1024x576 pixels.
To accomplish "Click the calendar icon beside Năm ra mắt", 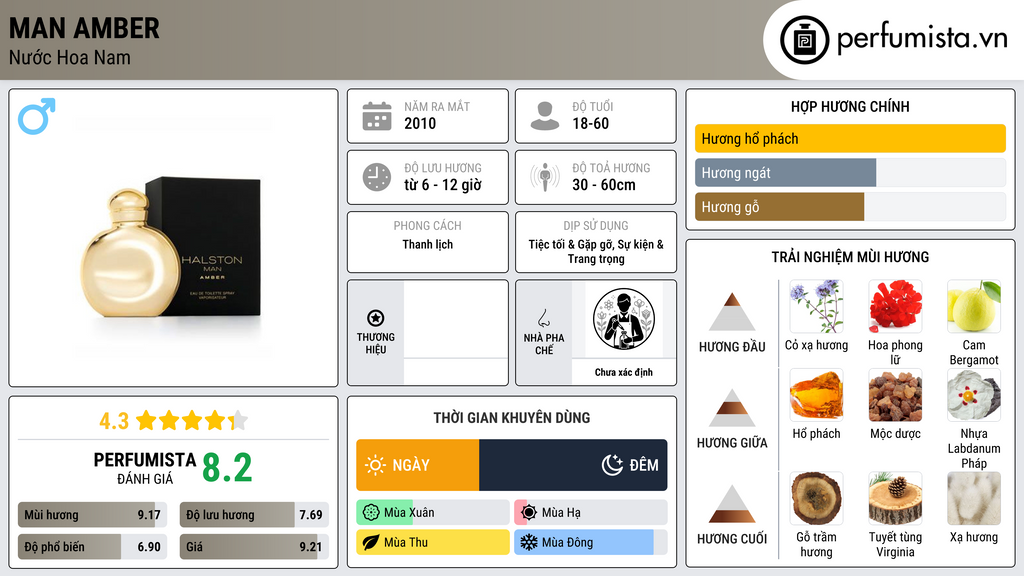I will click(x=377, y=116).
